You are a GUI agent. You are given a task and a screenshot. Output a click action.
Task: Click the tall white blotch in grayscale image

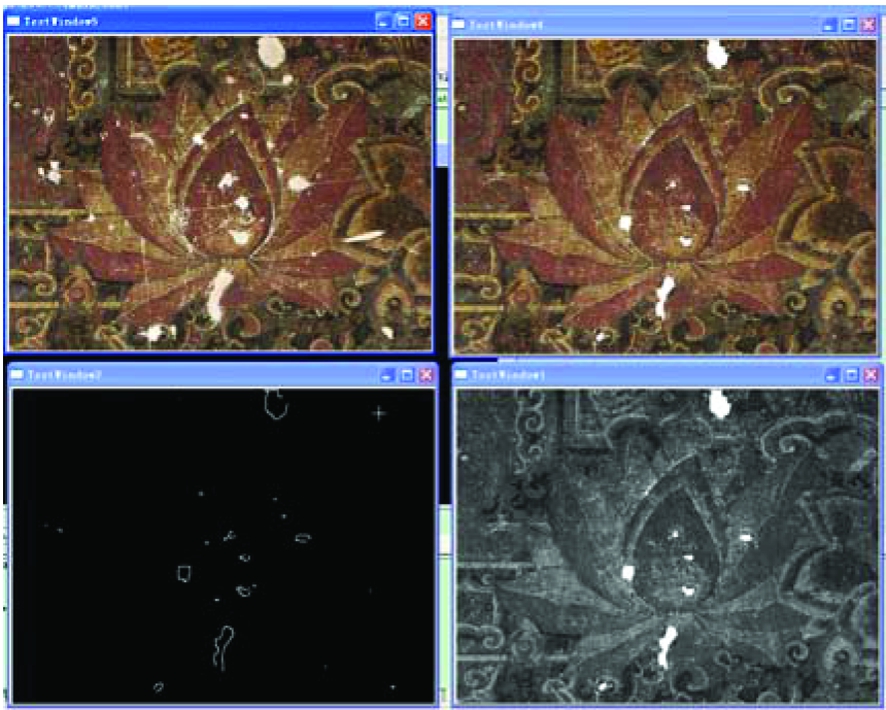point(665,647)
